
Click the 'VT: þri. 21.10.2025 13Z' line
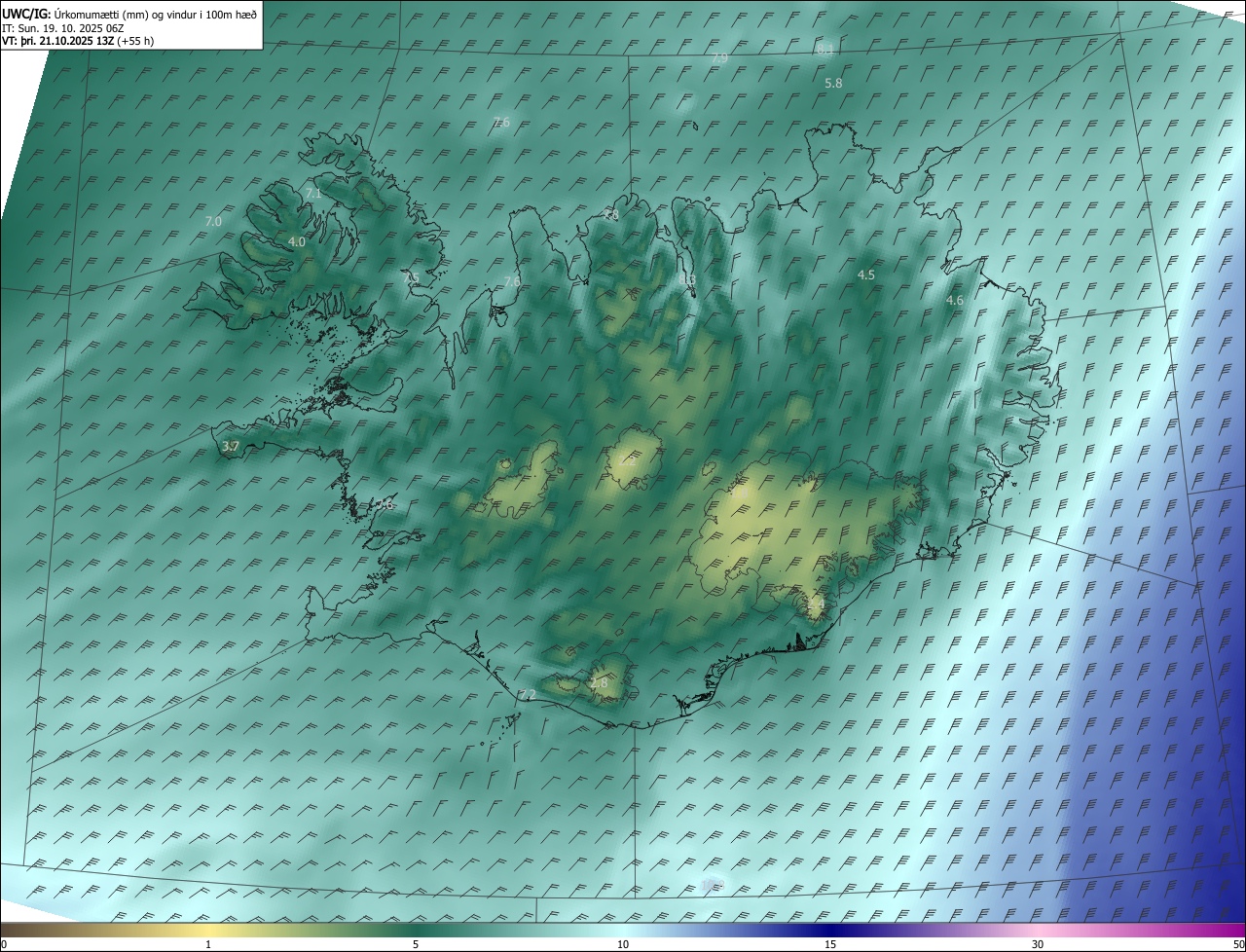click(78, 41)
